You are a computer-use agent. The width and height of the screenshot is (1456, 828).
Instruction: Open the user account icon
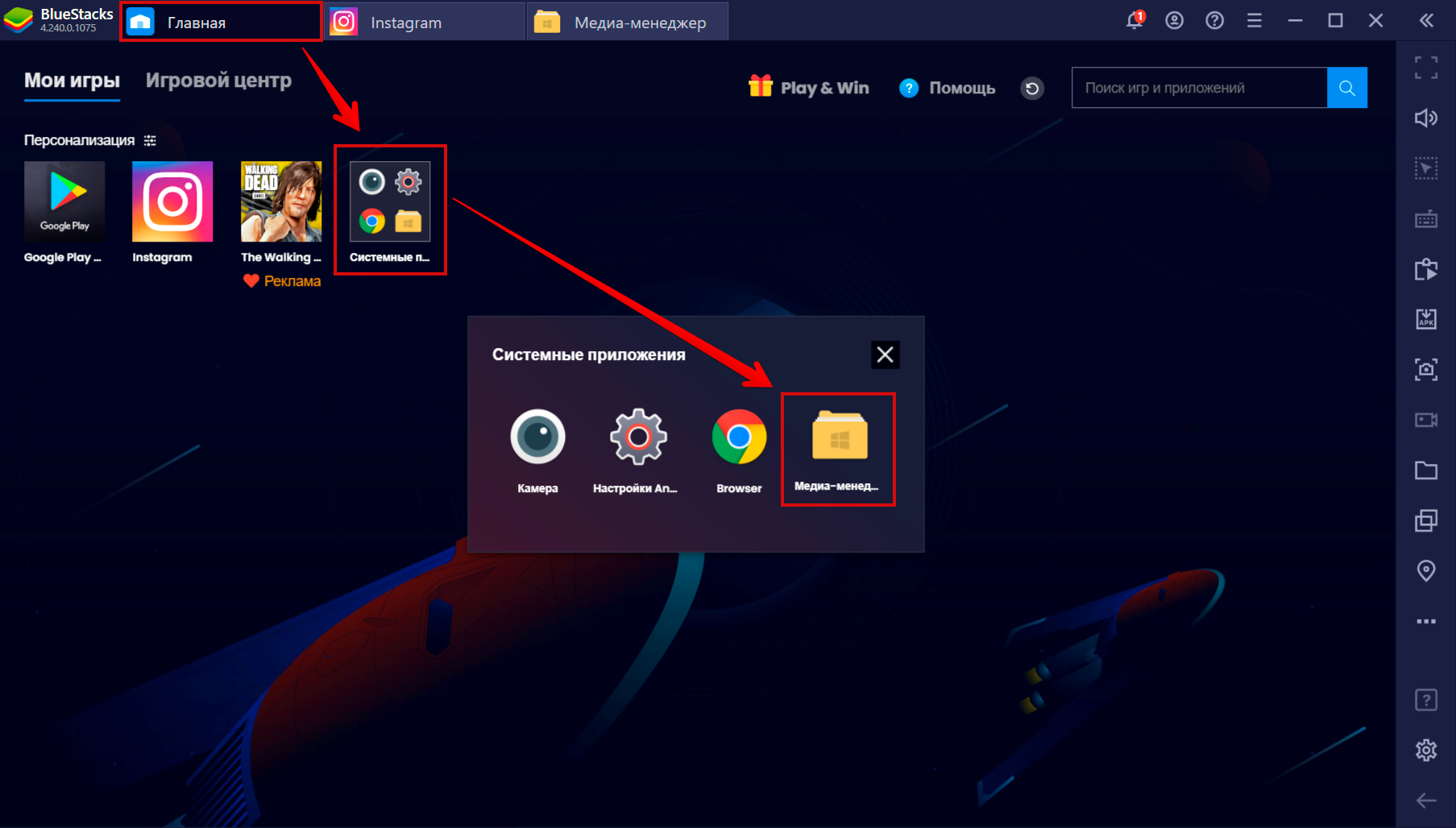point(1174,20)
